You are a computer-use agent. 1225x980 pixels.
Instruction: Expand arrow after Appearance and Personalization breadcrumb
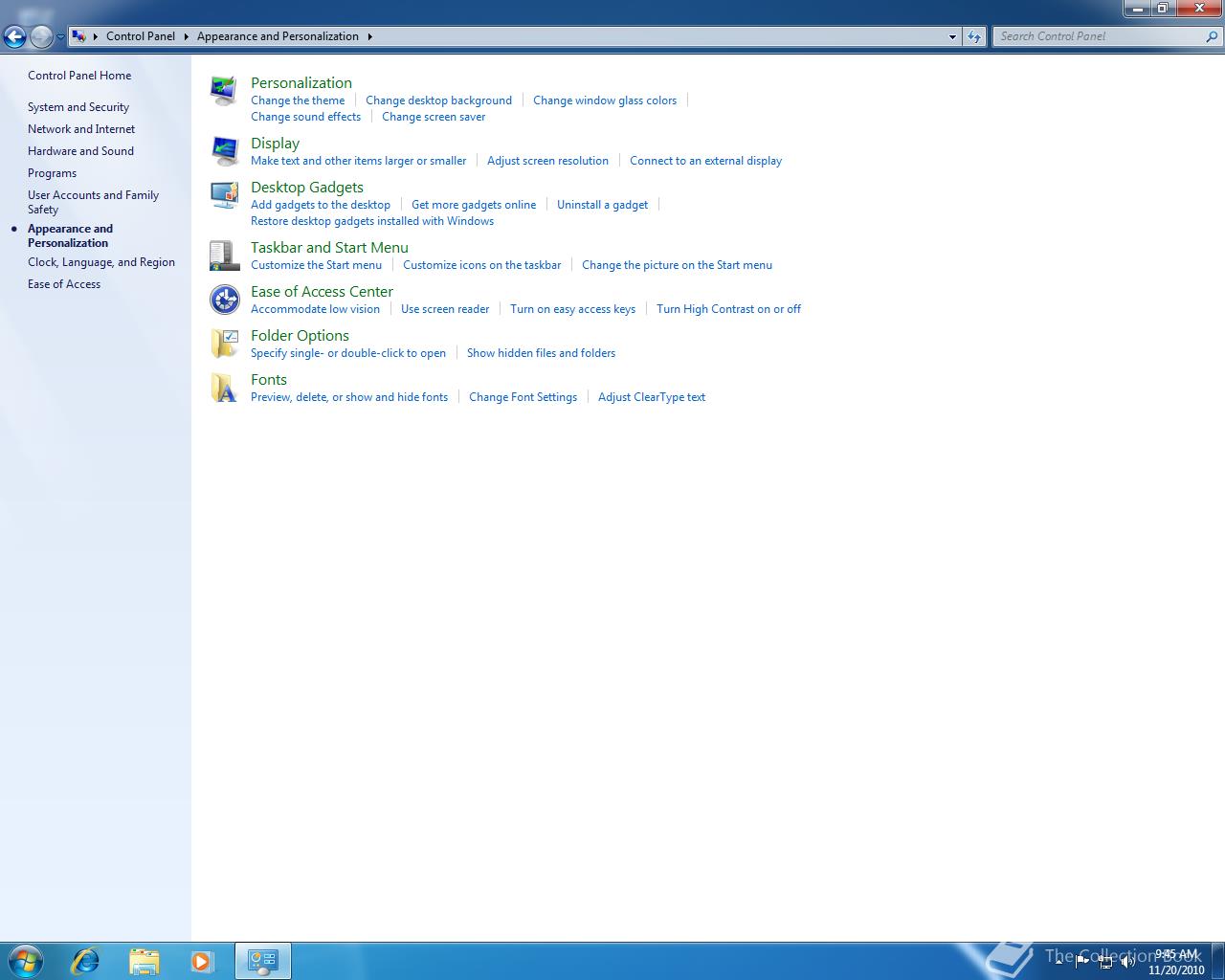pos(369,36)
